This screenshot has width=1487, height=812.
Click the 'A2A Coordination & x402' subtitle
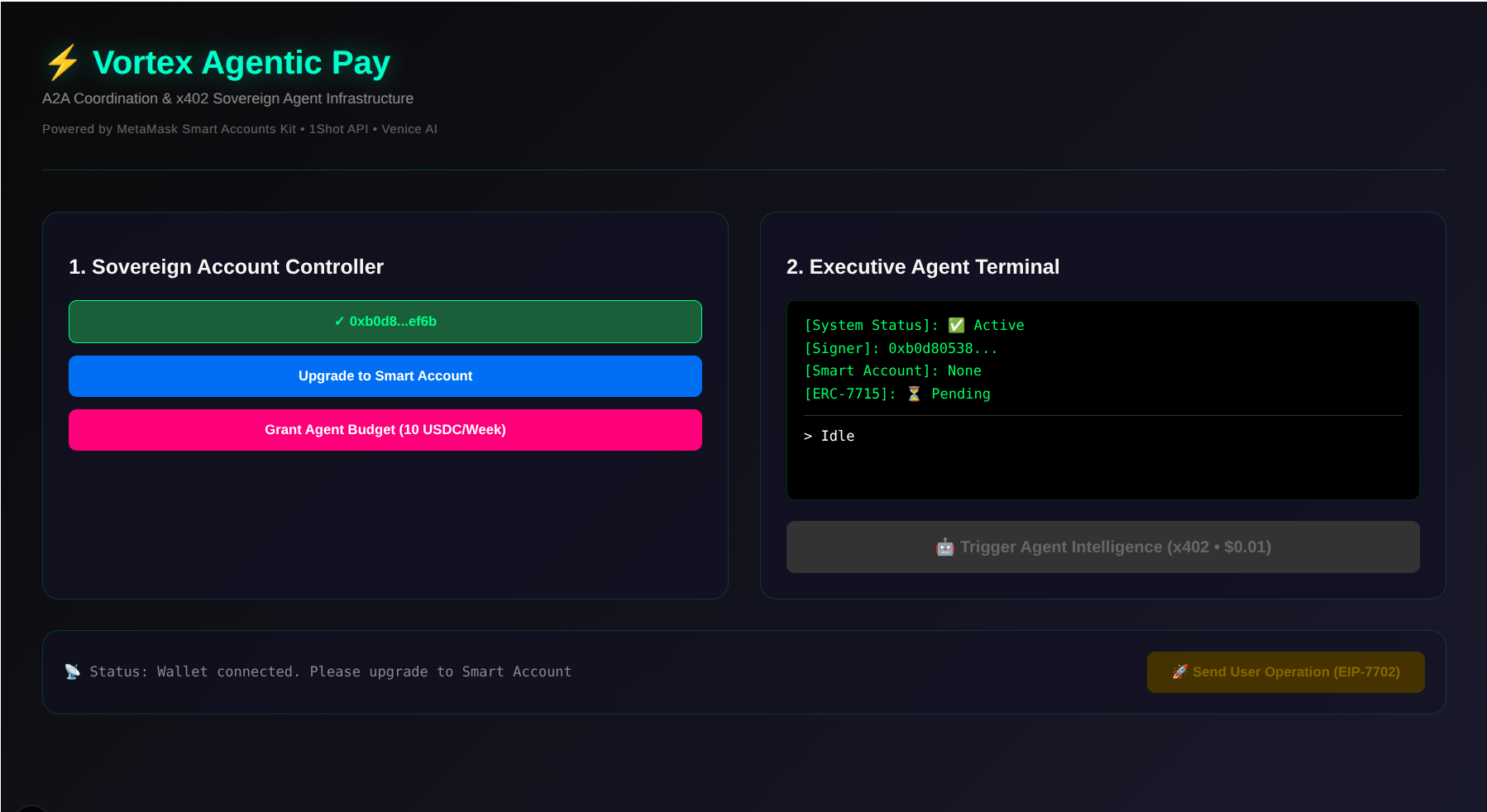tap(227, 98)
